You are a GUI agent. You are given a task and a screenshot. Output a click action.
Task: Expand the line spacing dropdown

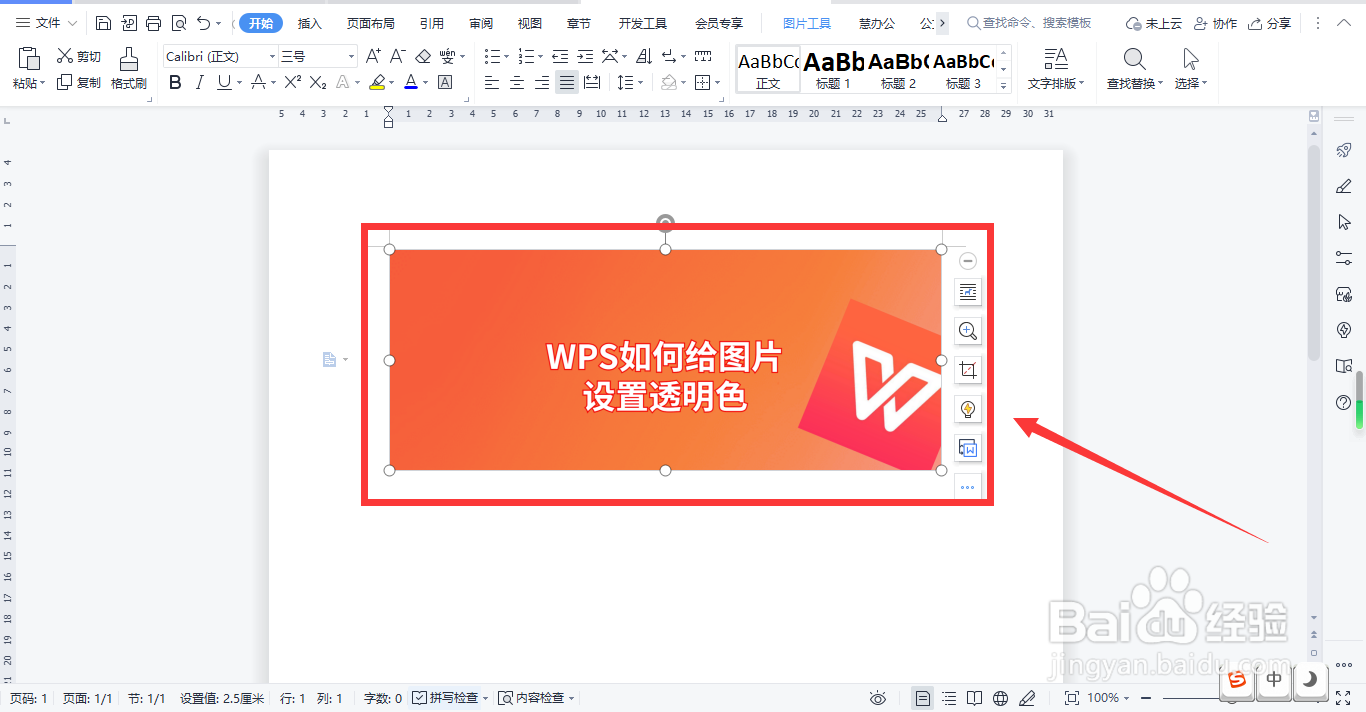(641, 82)
